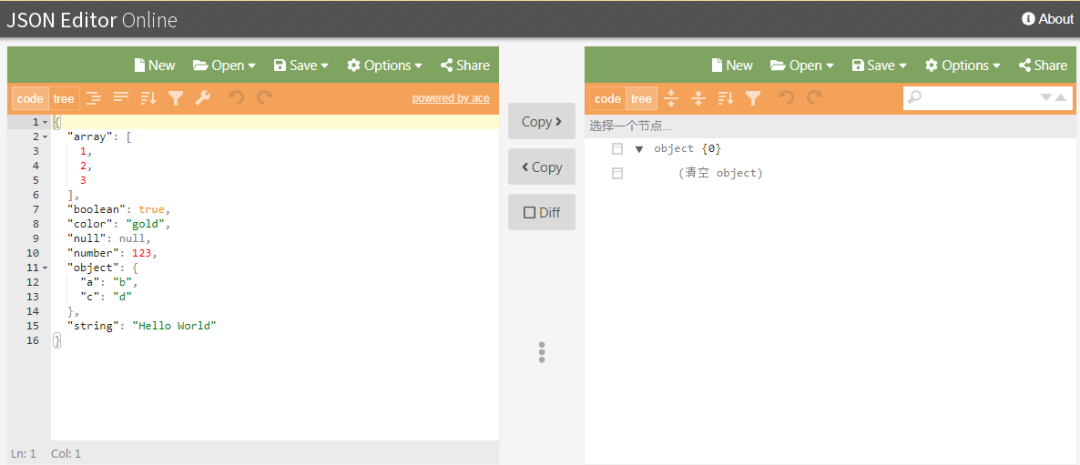Fold line 1 in code editor
This screenshot has width=1080, height=465.
45,122
